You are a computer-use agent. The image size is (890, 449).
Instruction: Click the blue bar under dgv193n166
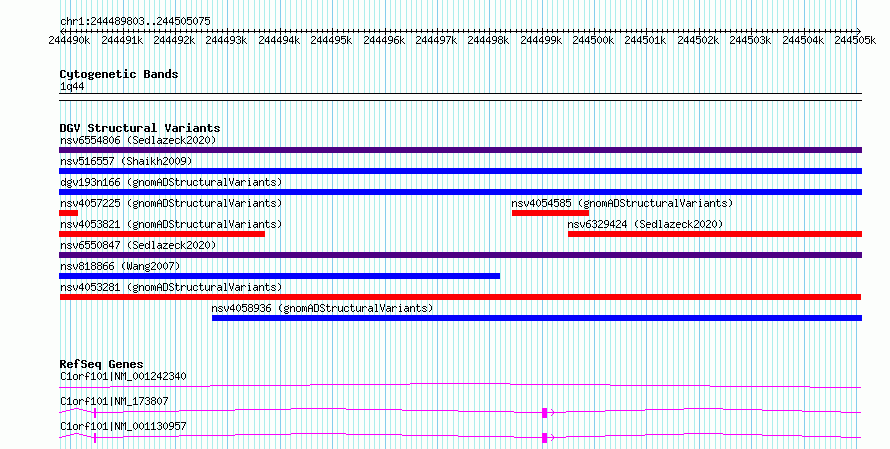pyautogui.click(x=460, y=192)
